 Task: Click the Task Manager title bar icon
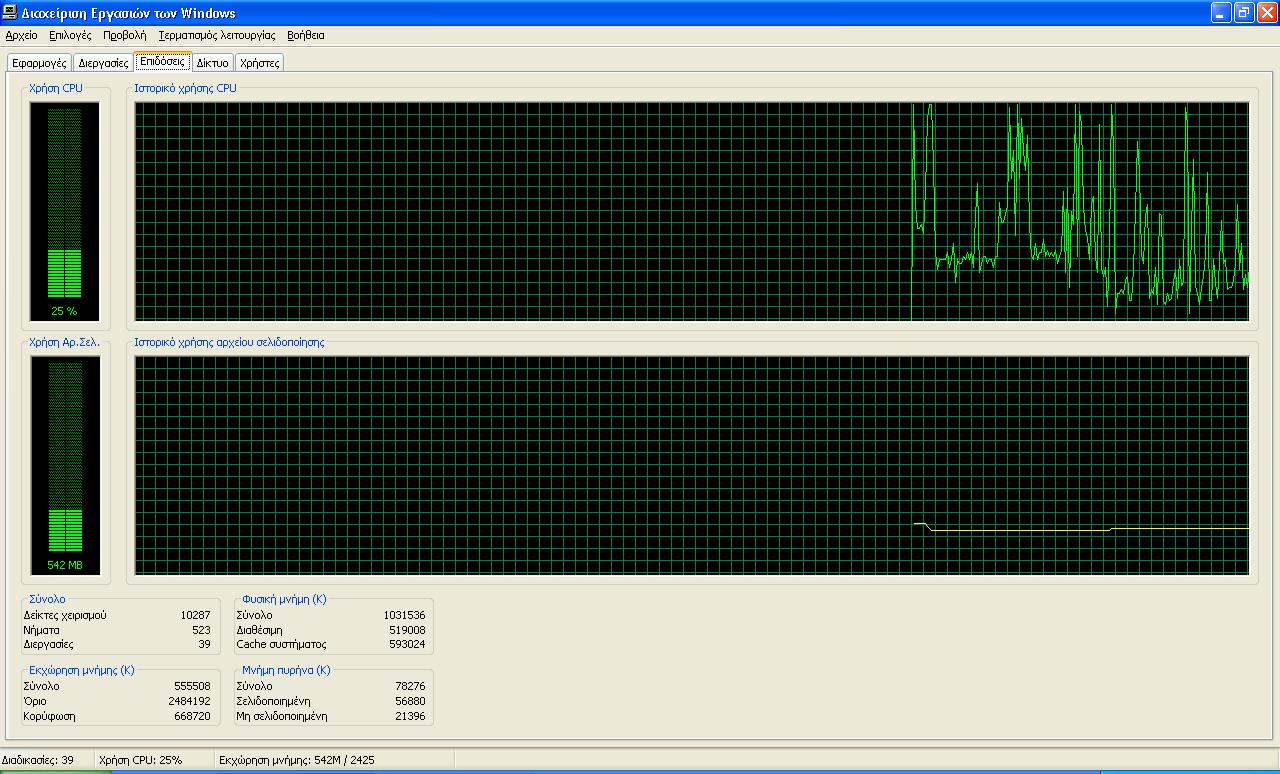[10, 13]
